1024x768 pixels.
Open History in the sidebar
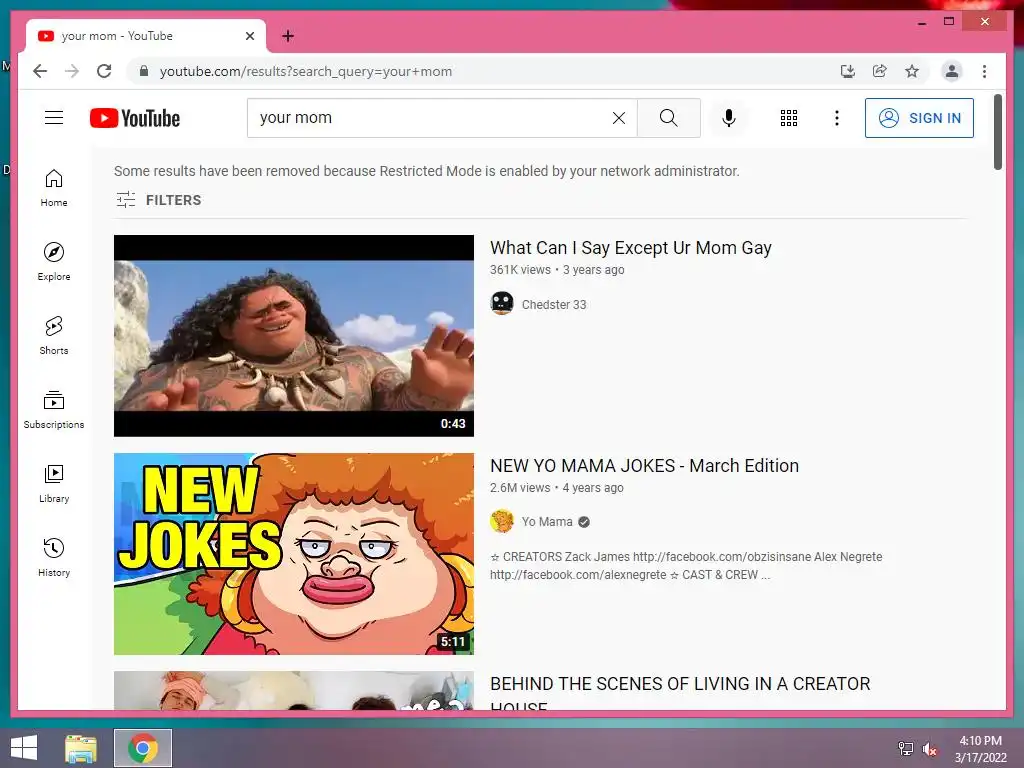pos(54,557)
